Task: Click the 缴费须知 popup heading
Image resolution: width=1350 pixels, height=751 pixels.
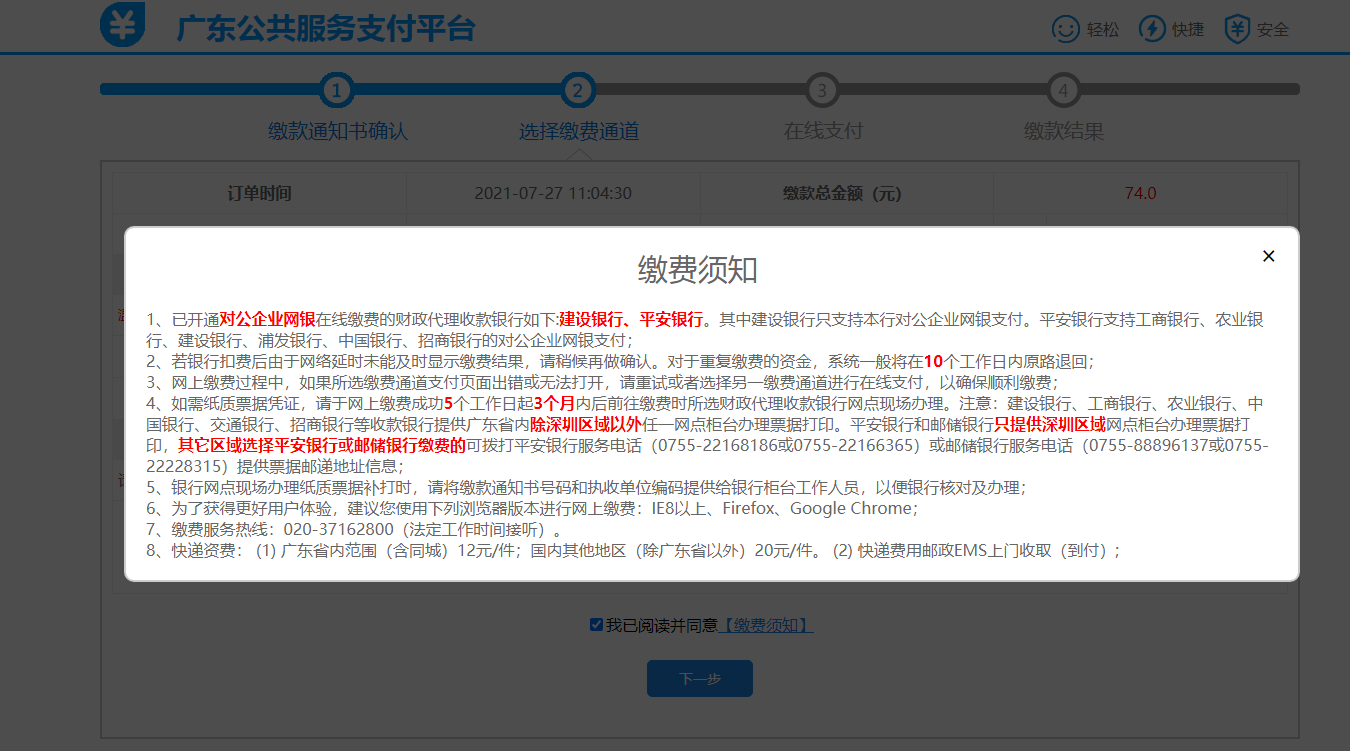Action: pos(697,270)
